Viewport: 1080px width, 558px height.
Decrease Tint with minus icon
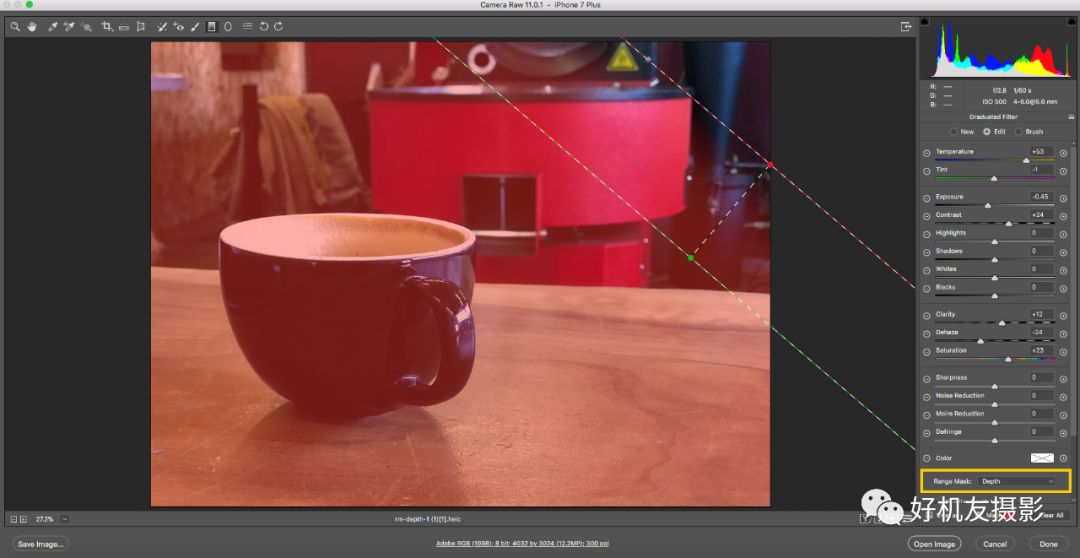(926, 171)
